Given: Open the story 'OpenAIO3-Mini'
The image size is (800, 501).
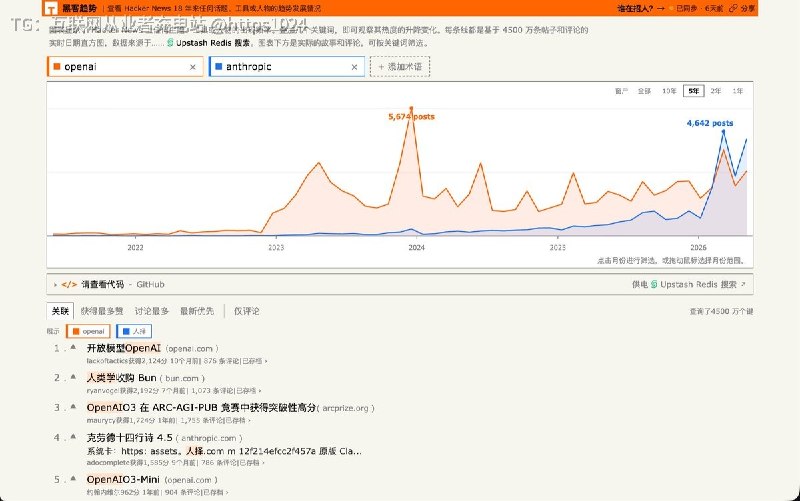Looking at the screenshot, I should [123, 480].
